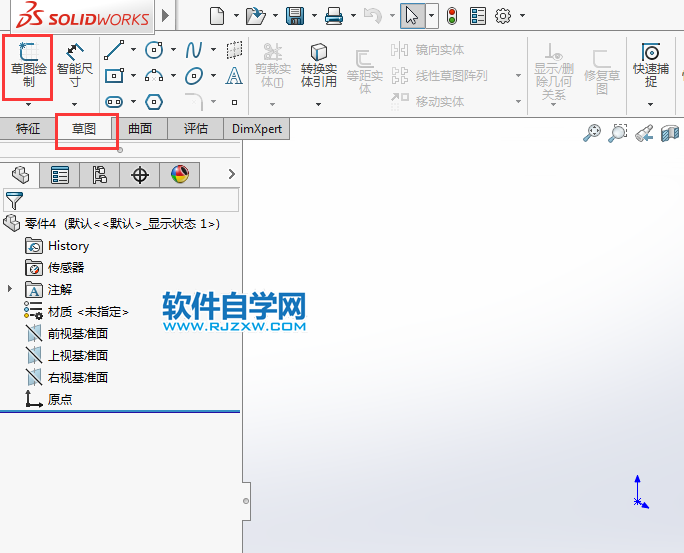Select 材质 <未指定> item

click(76, 311)
